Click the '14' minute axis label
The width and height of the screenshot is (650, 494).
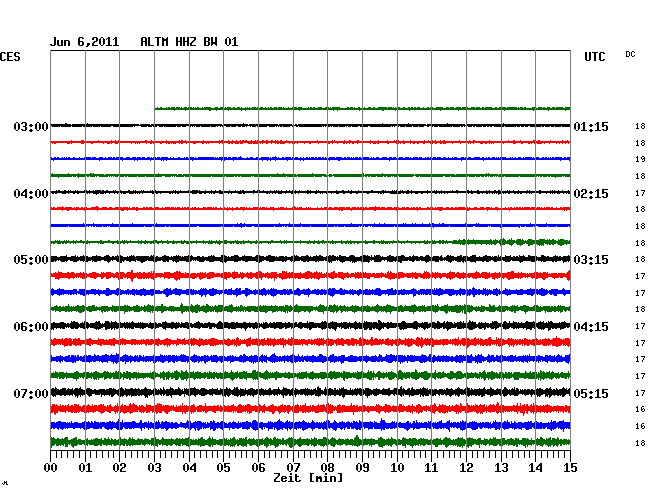[536, 467]
